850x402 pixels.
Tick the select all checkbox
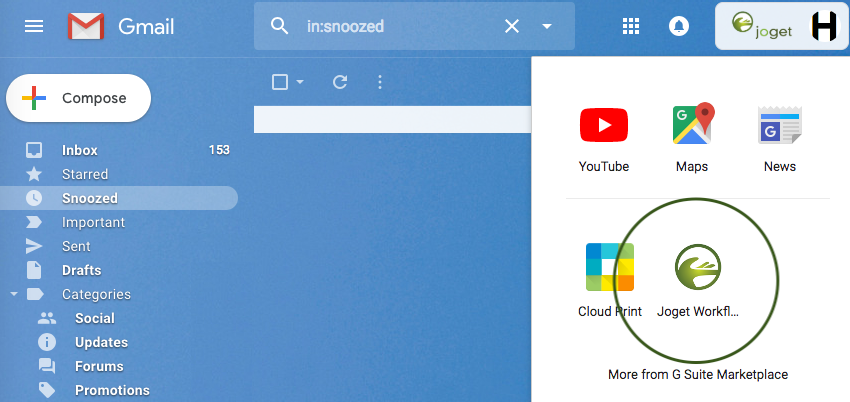[280, 82]
